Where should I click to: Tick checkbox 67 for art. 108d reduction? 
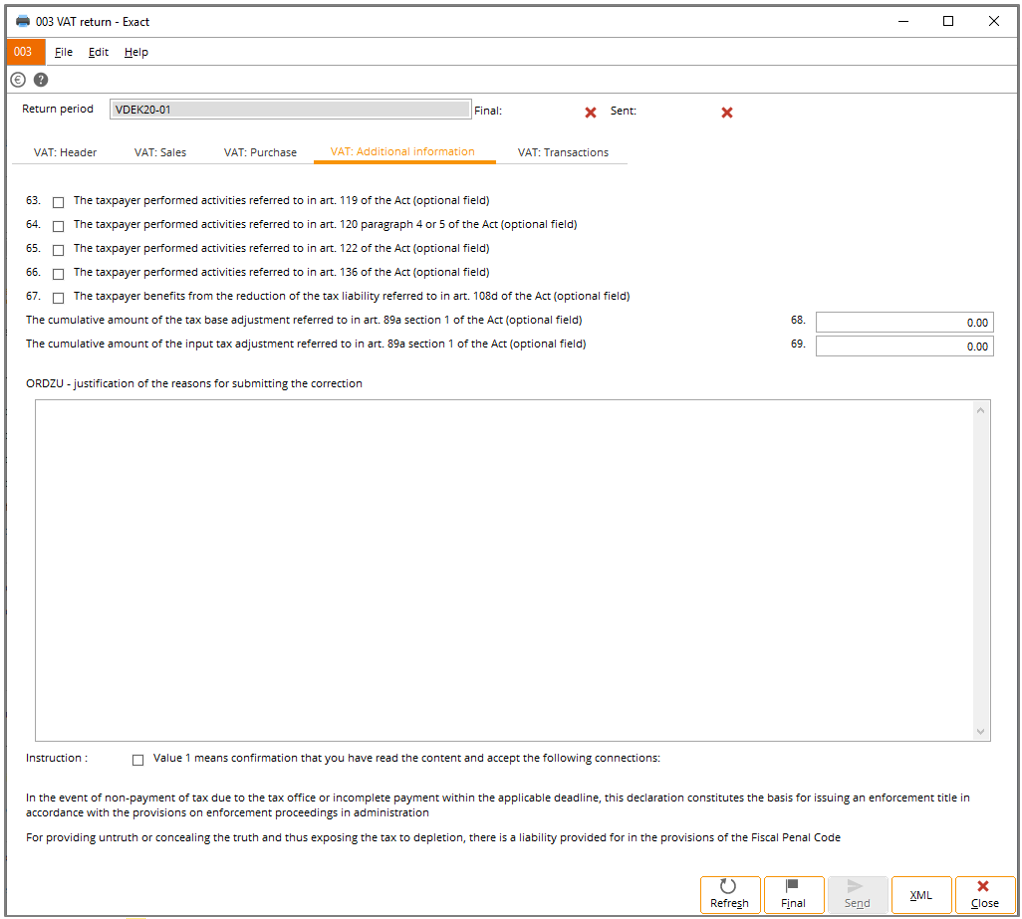pyautogui.click(x=59, y=298)
